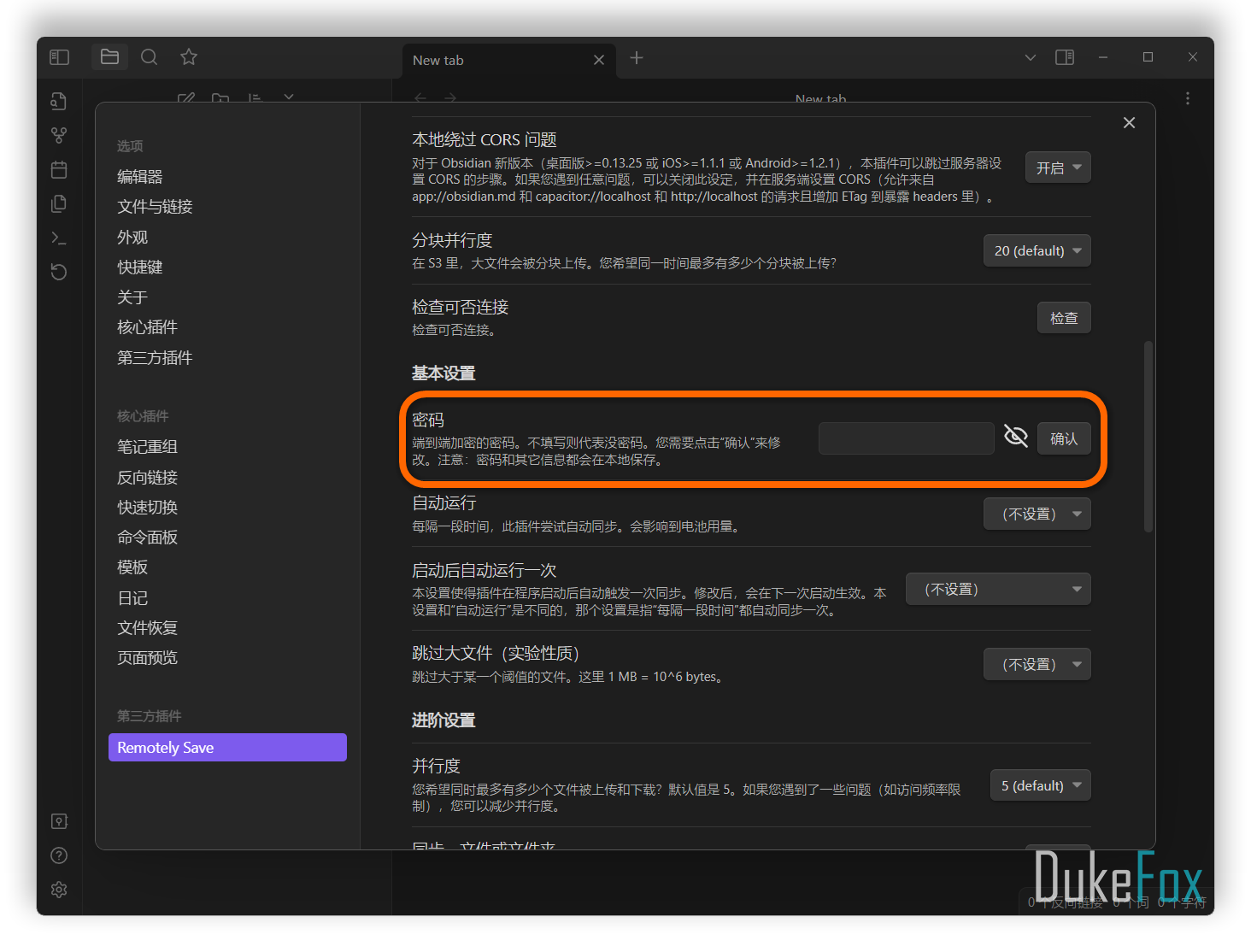The image size is (1251, 952).
Task: Click the 检查 connectivity button
Action: (x=1063, y=318)
